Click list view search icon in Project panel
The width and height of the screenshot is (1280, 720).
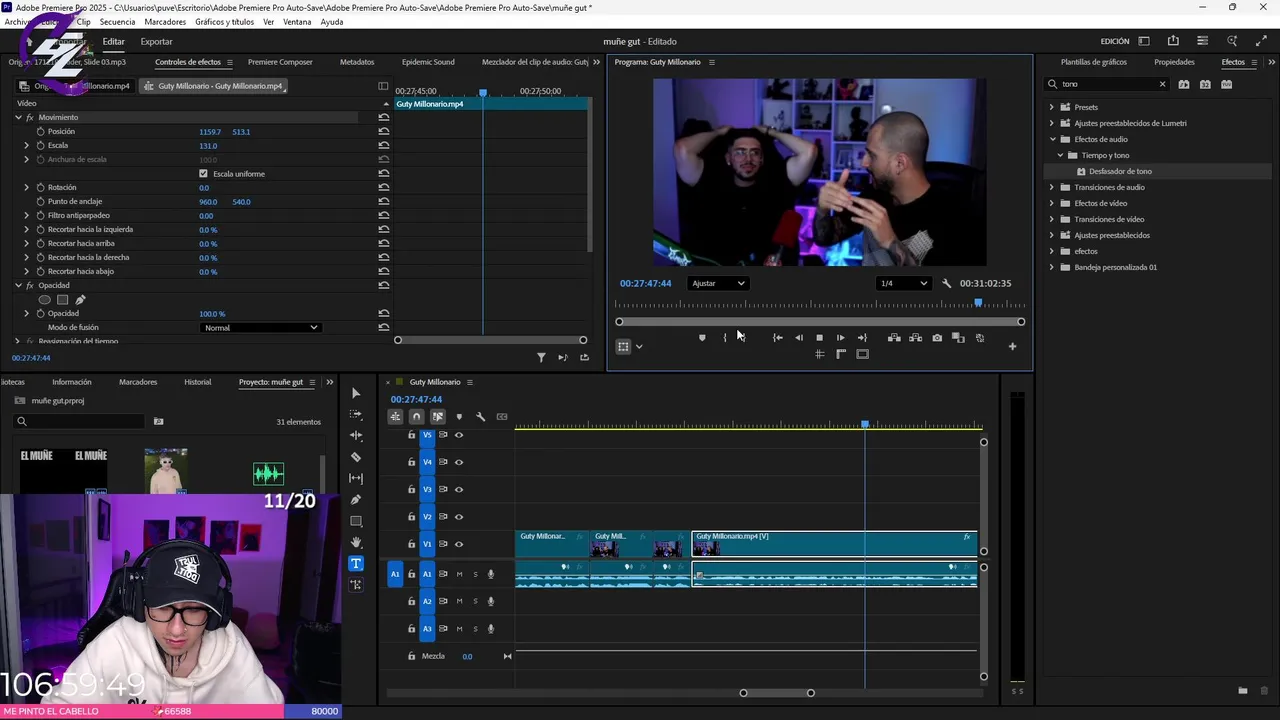click(x=158, y=422)
